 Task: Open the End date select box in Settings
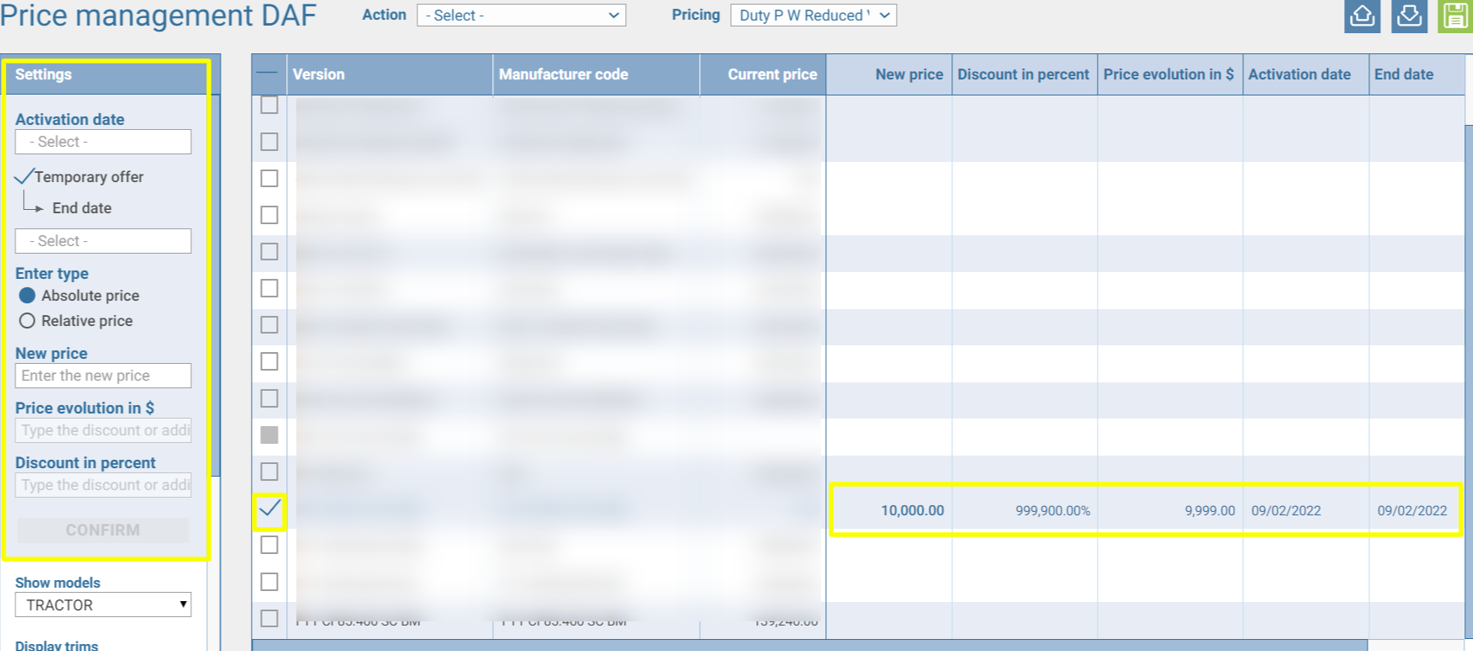(x=103, y=241)
